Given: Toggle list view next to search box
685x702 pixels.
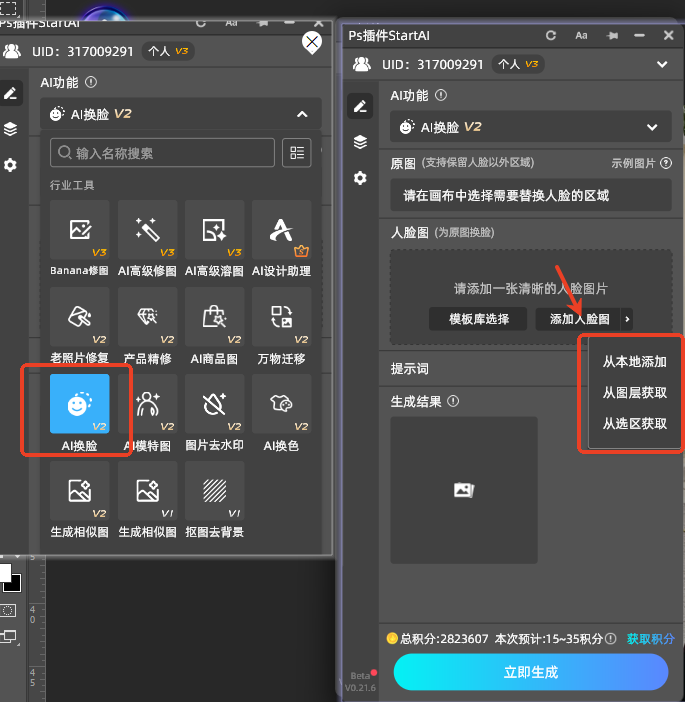Looking at the screenshot, I should (x=297, y=153).
